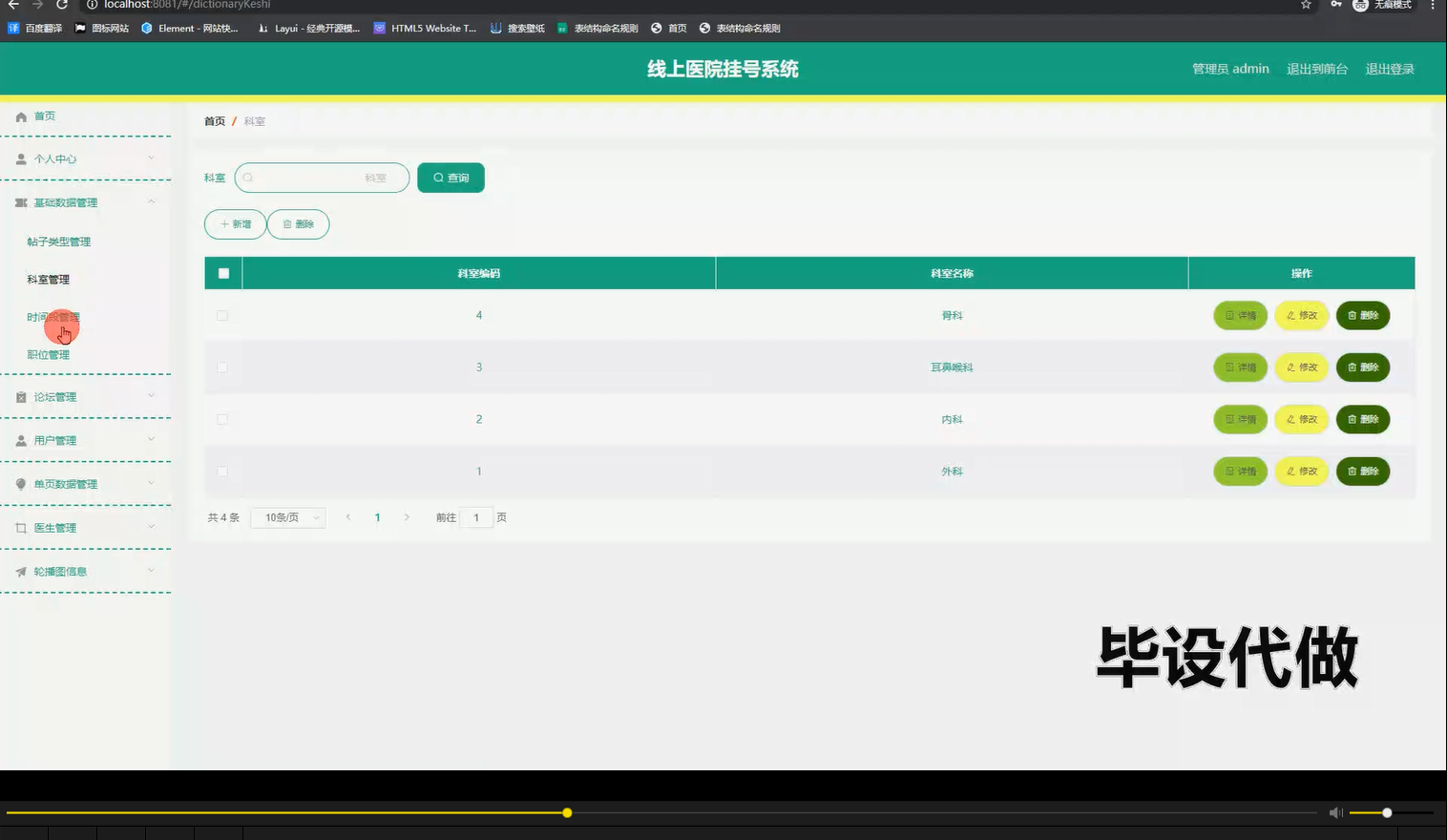Image resolution: width=1447 pixels, height=840 pixels.
Task: Open the HTML5 Website bookmark
Action: tap(425, 29)
